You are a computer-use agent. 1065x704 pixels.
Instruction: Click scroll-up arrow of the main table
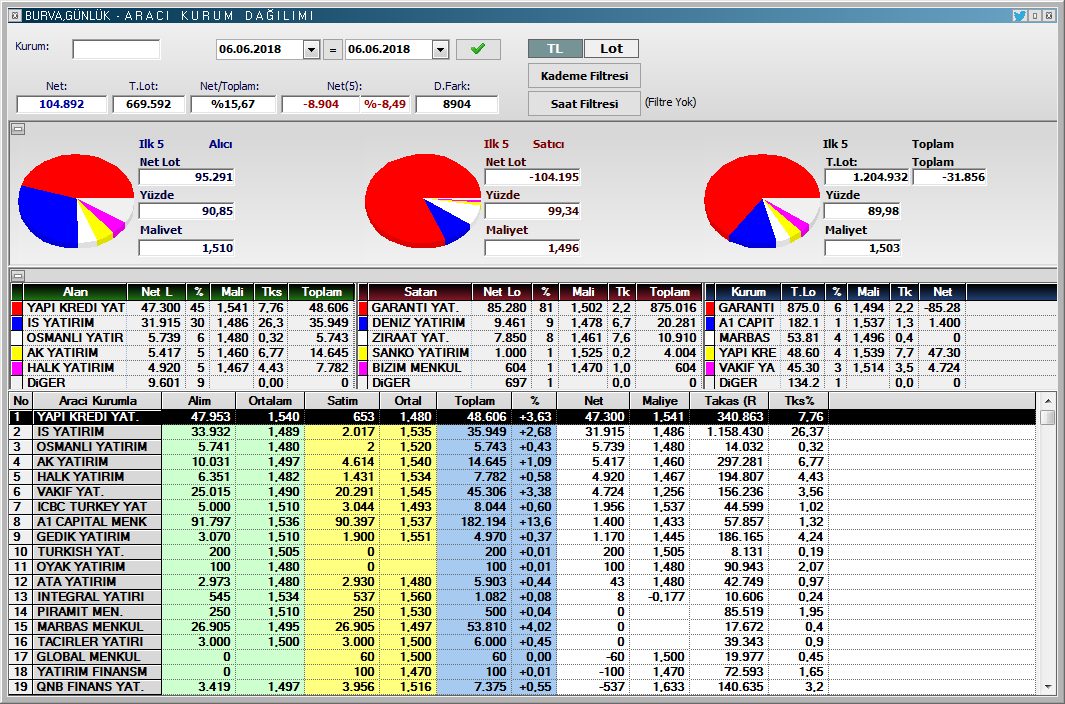(x=1048, y=401)
